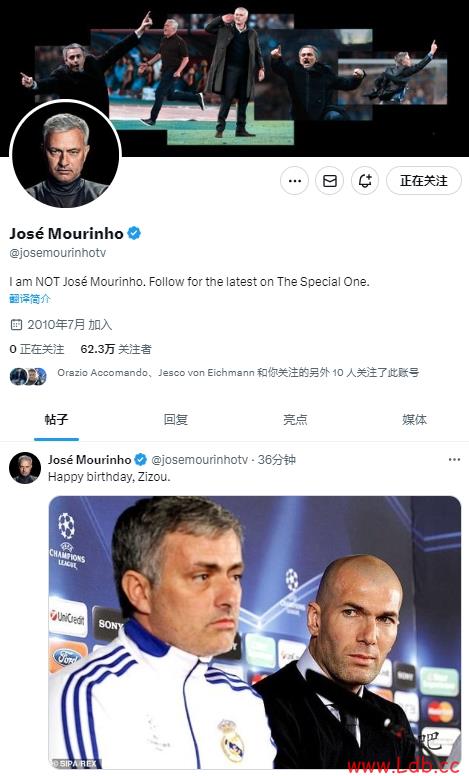Select the 帖子 posts tab
469x776 pixels.
pos(56,420)
